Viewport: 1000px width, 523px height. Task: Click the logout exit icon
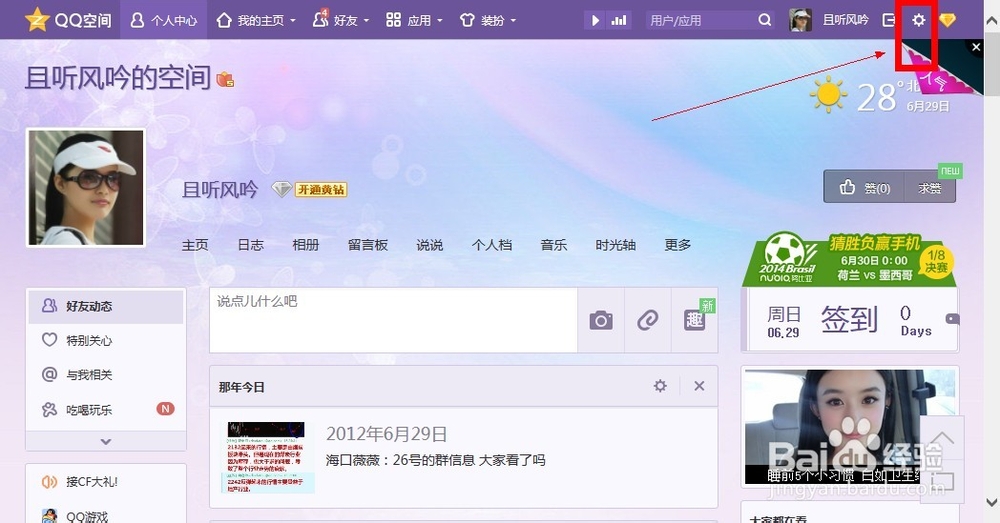tap(888, 20)
